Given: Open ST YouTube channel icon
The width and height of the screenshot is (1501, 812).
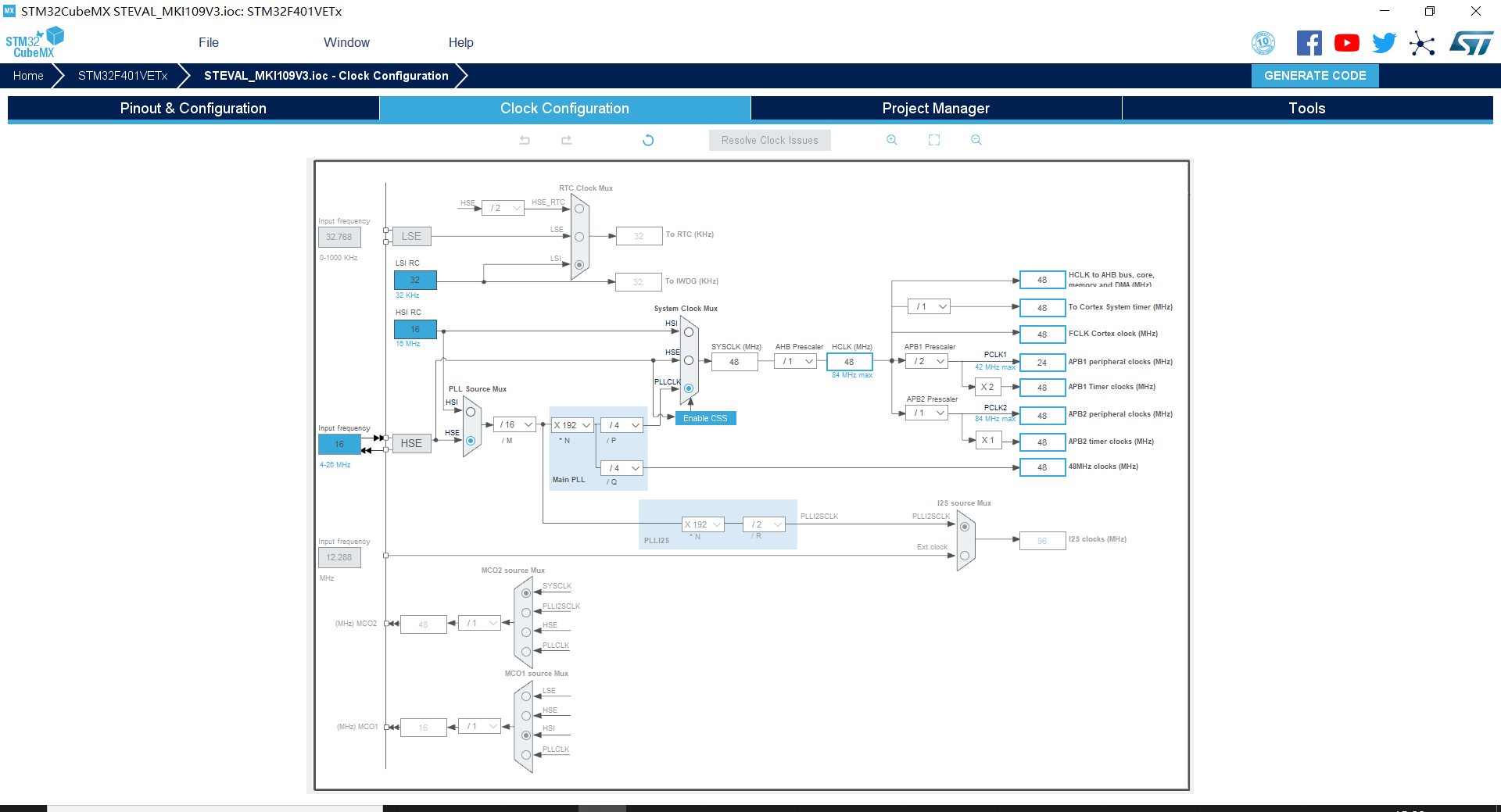Looking at the screenshot, I should click(1346, 43).
